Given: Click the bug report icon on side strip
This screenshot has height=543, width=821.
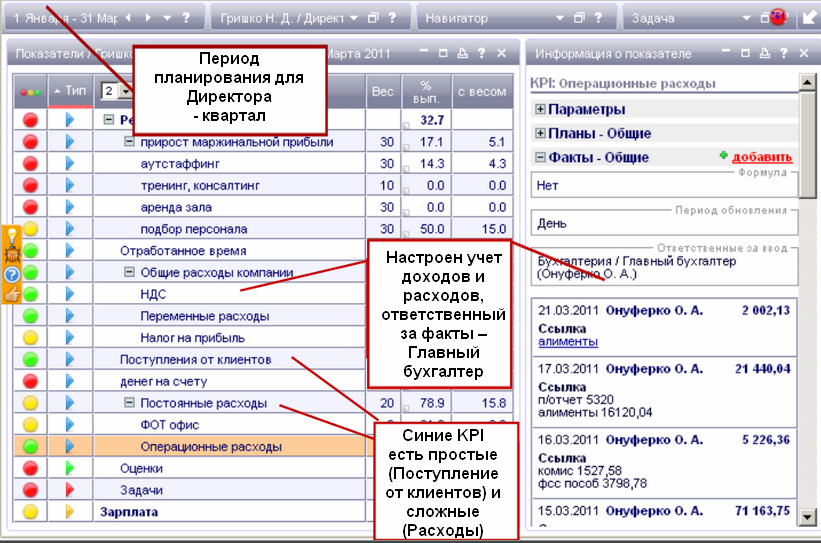Looking at the screenshot, I should click(x=12, y=254).
